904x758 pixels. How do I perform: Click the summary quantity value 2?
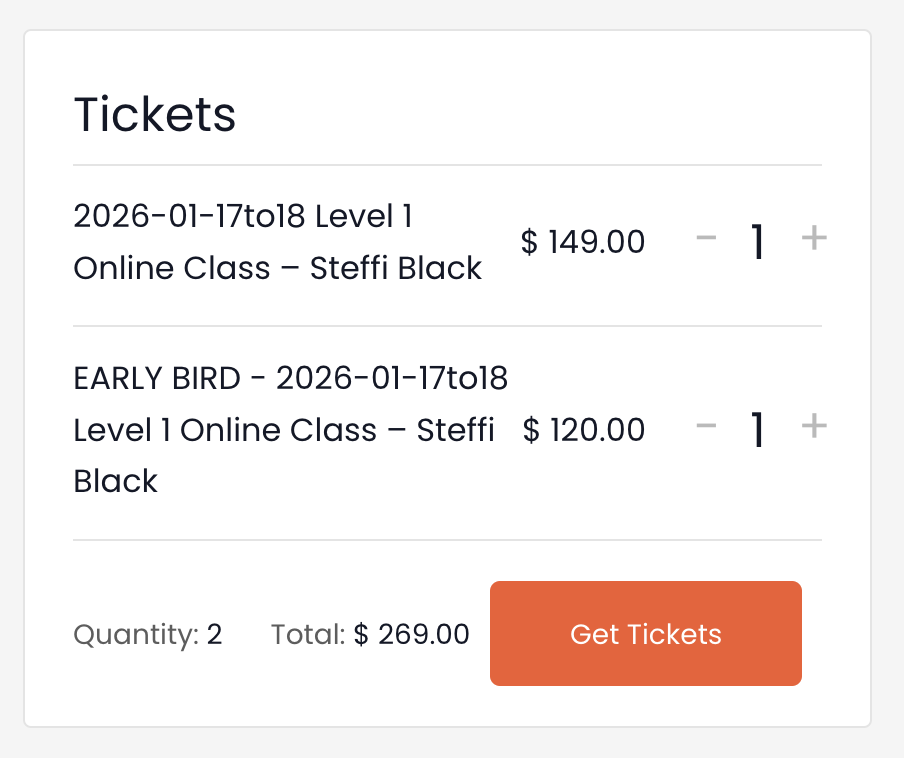(215, 635)
